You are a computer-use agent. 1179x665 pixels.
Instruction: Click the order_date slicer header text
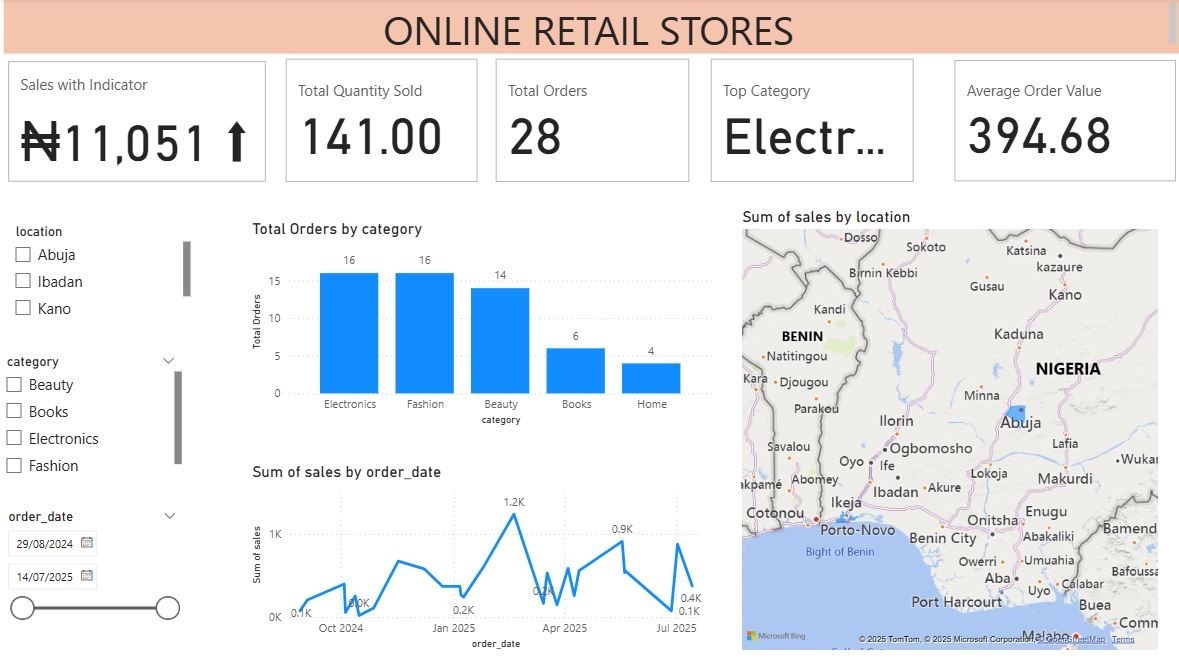tap(41, 517)
